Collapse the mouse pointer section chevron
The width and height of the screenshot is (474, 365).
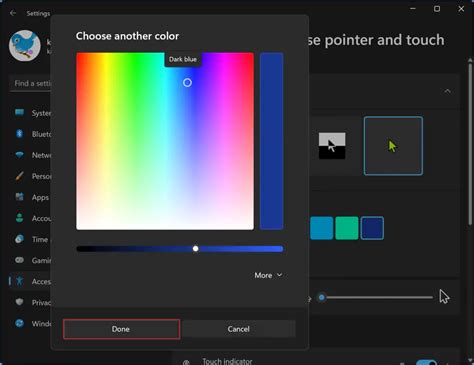pyautogui.click(x=447, y=91)
